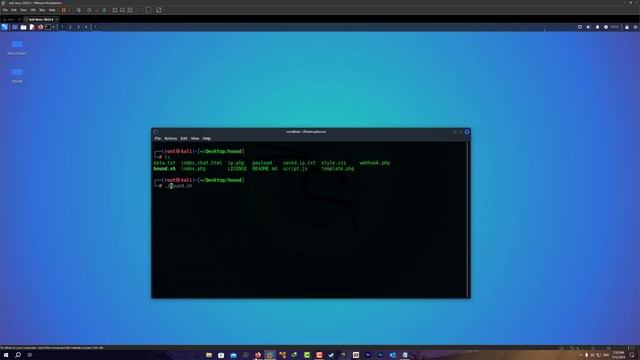640x360 pixels.
Task: Open the Windows notification center icon
Action: point(632,355)
